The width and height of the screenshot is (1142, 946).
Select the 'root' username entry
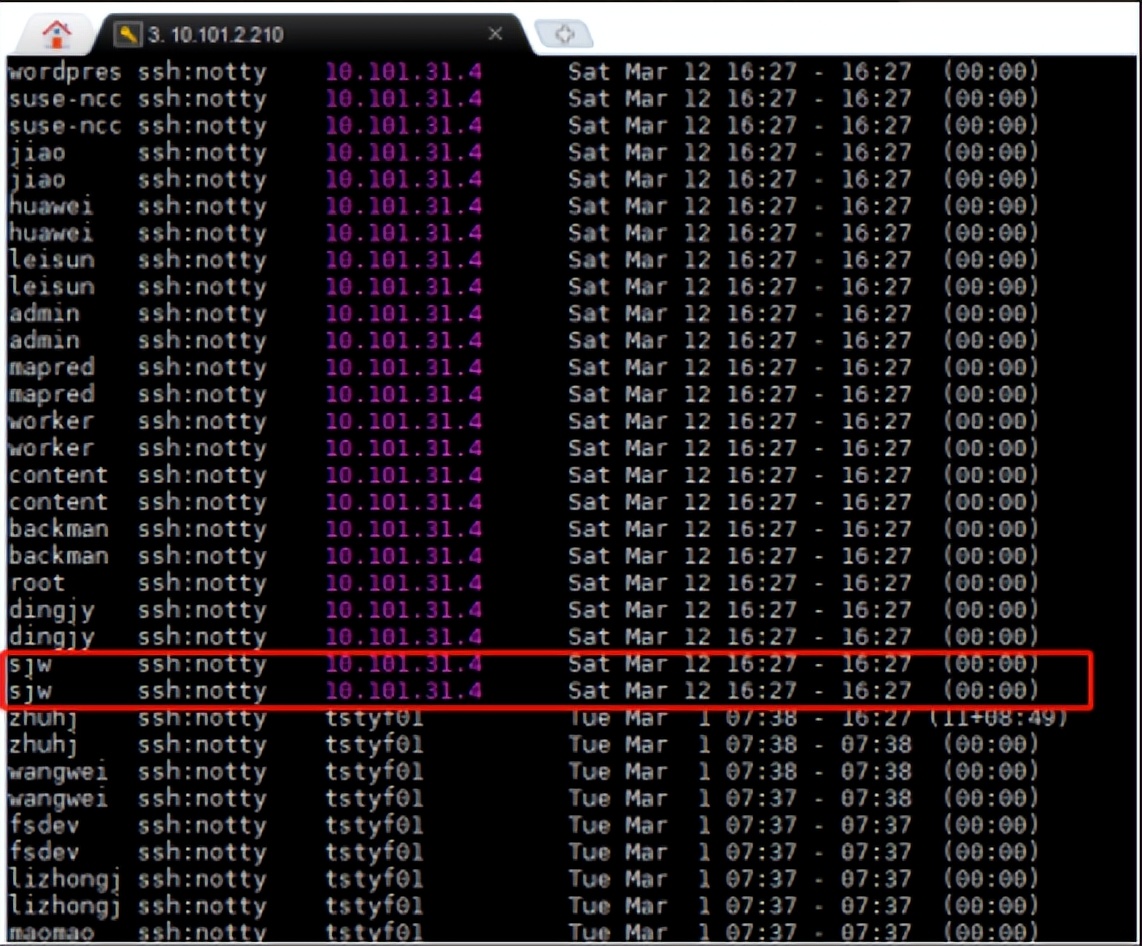36,583
